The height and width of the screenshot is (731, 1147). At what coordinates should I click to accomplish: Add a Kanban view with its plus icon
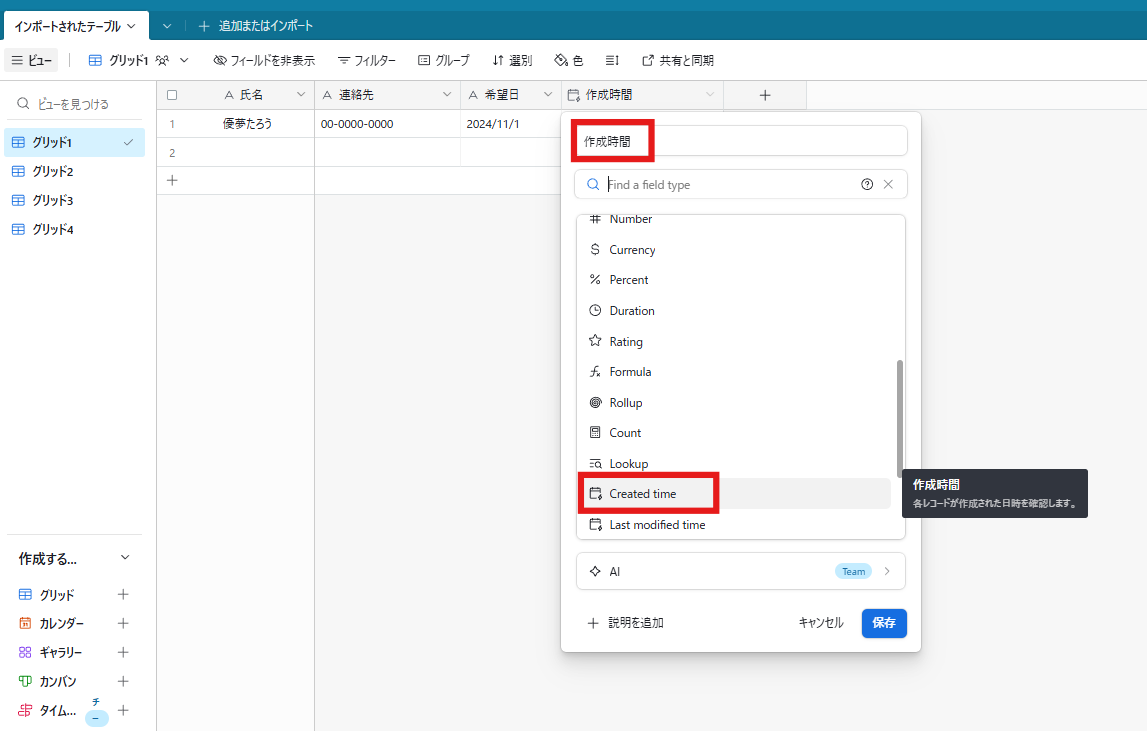[x=123, y=681]
